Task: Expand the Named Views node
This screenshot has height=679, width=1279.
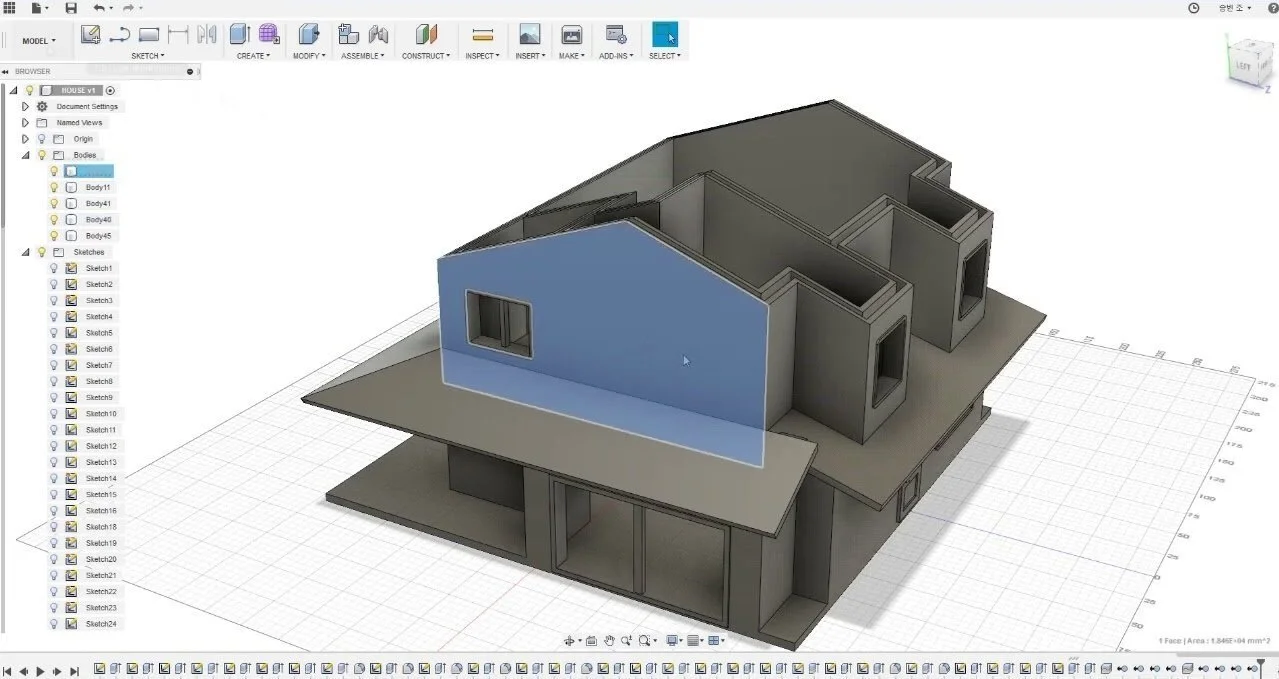Action: coord(25,122)
